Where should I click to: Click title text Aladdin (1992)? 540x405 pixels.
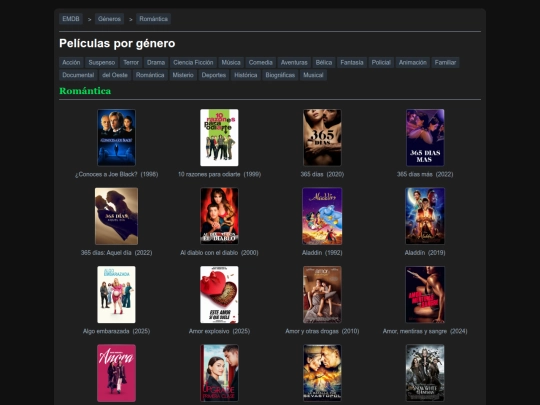322,253
